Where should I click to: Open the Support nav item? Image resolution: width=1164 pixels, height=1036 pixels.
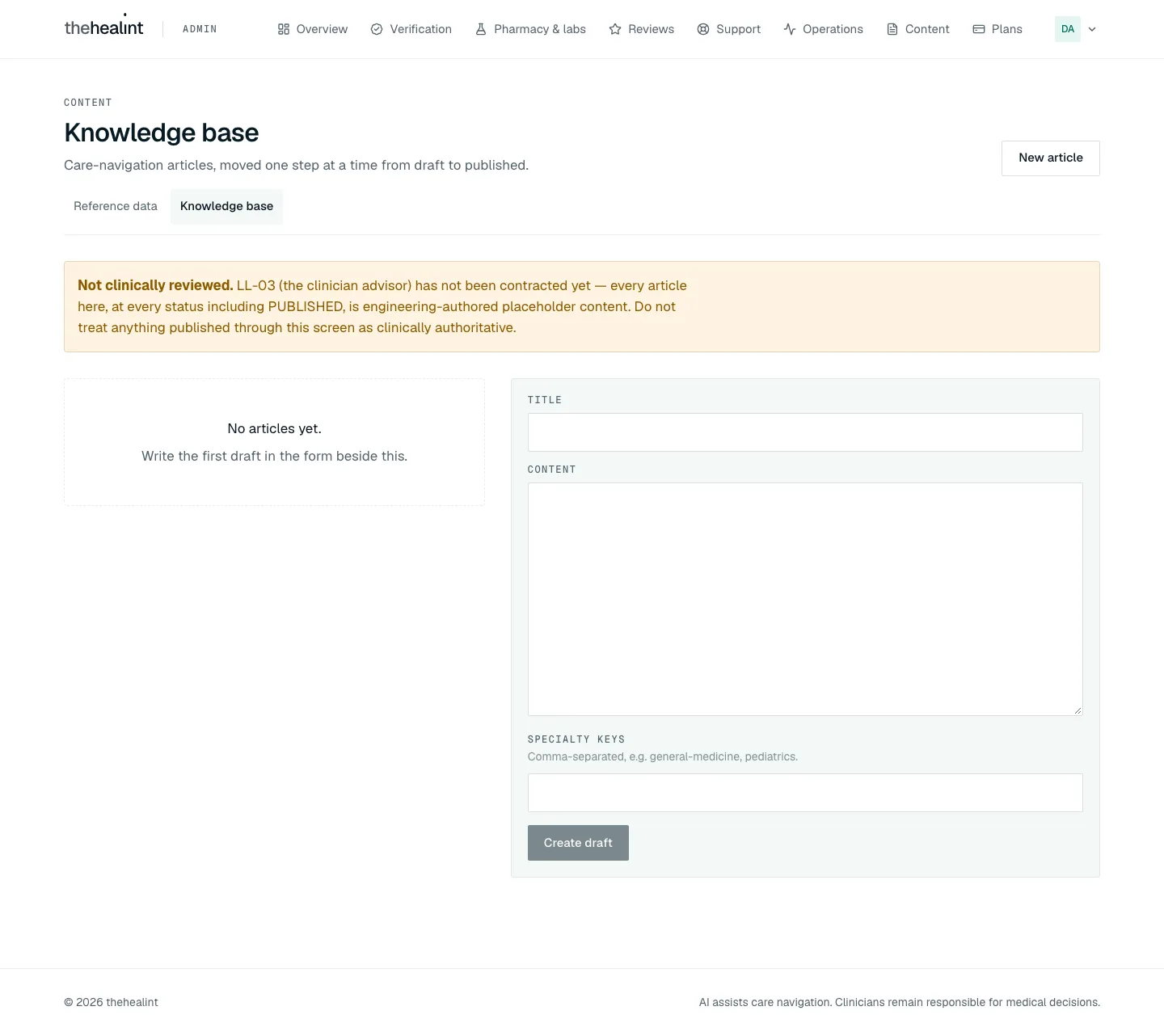(729, 29)
